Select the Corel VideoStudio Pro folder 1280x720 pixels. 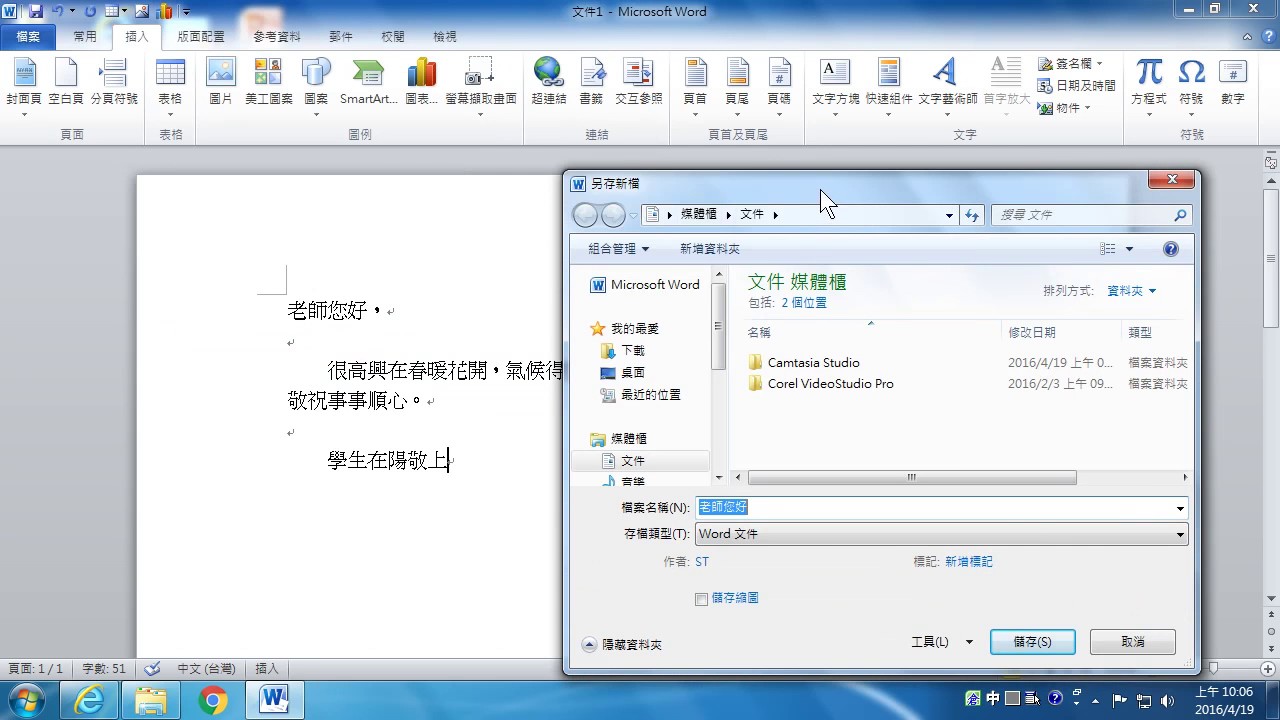(830, 384)
